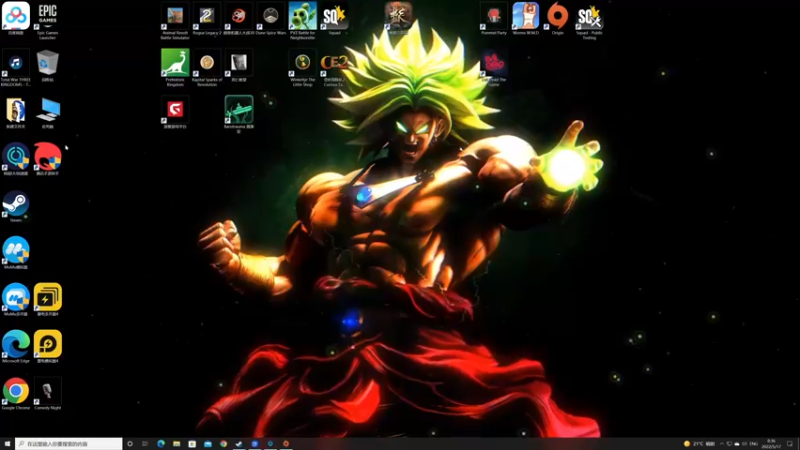Viewport: 800px width, 450px height.
Task: Open Evil Dead The Game shortcut
Action: click(493, 67)
